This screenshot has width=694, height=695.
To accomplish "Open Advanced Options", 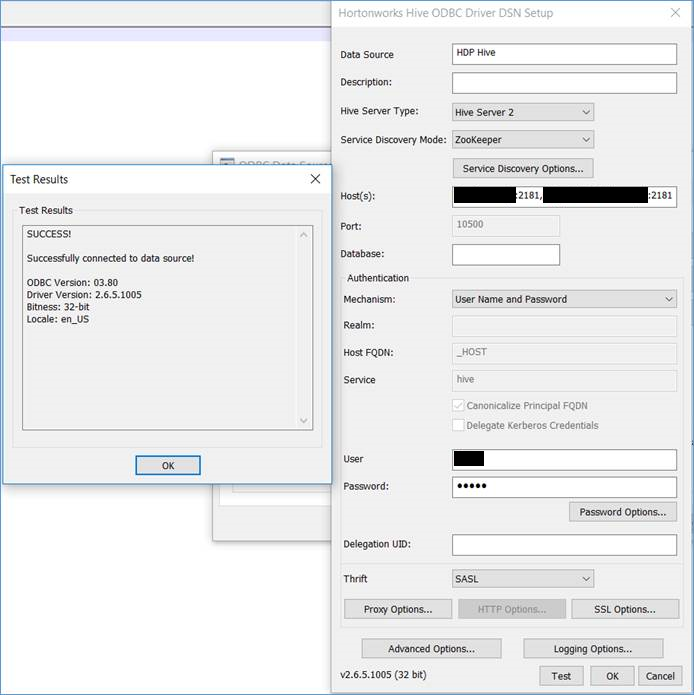I will [432, 649].
